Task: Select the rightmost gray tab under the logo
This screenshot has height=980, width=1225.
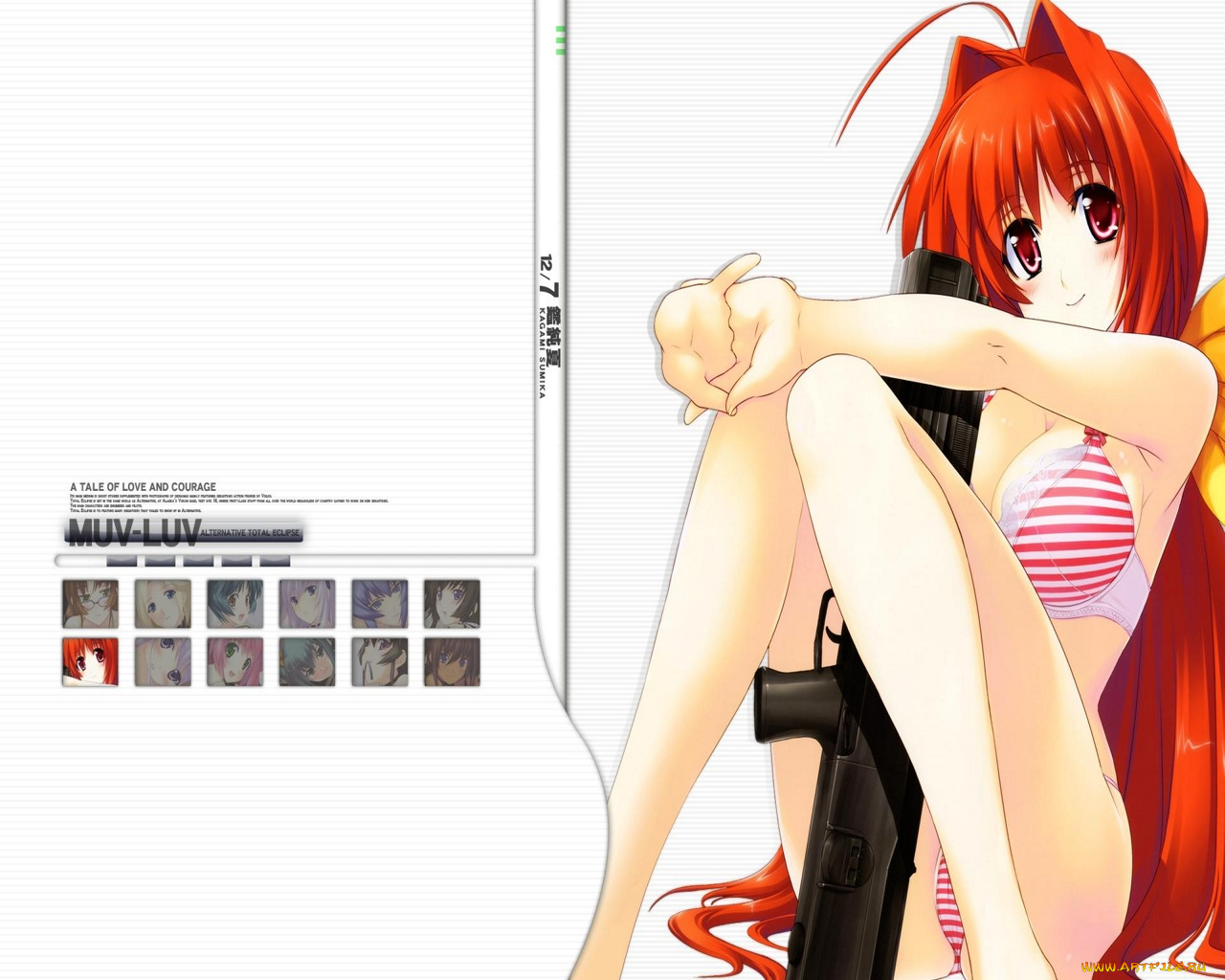Action: click(x=275, y=560)
